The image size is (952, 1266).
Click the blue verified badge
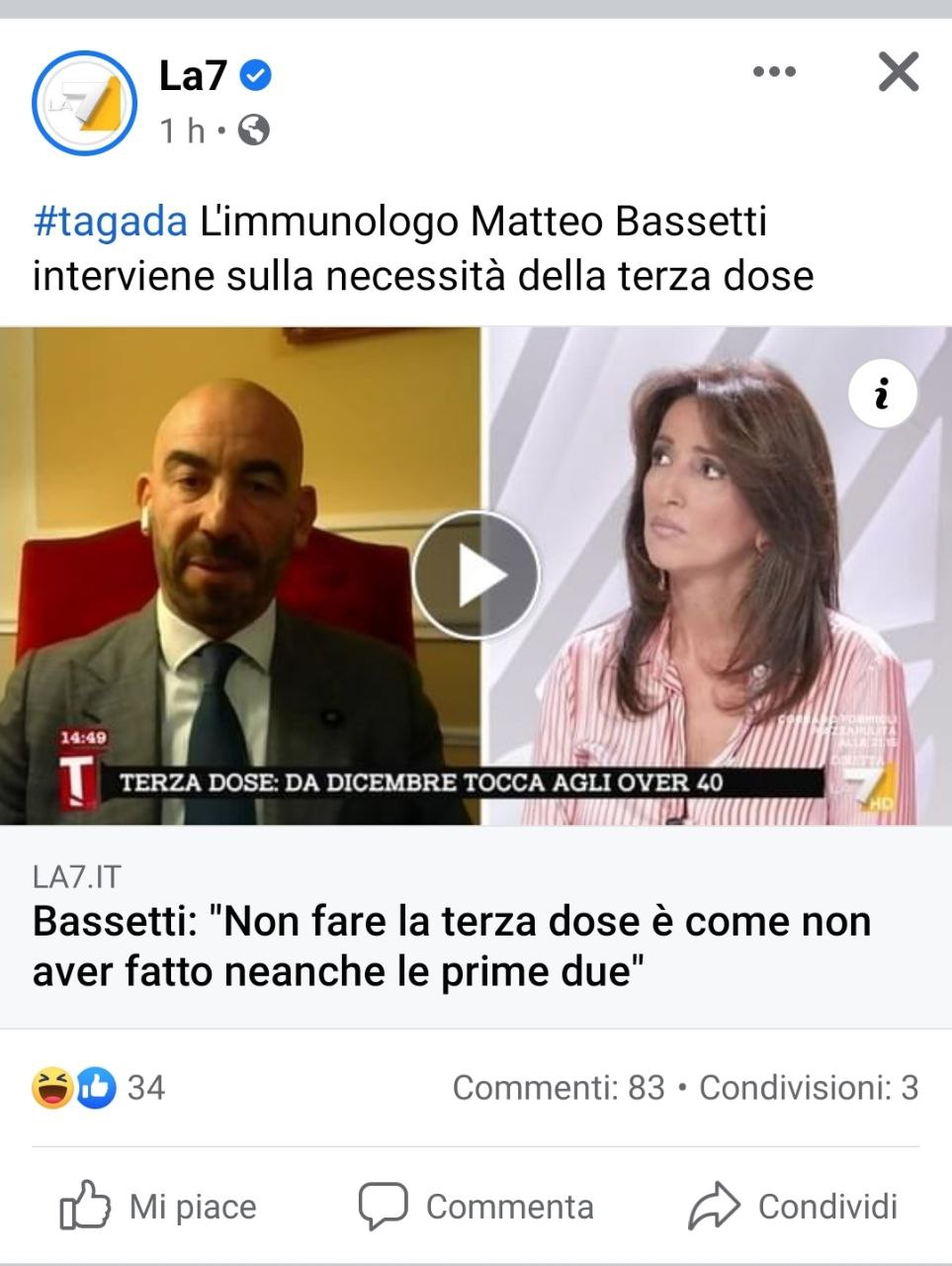pyautogui.click(x=257, y=75)
